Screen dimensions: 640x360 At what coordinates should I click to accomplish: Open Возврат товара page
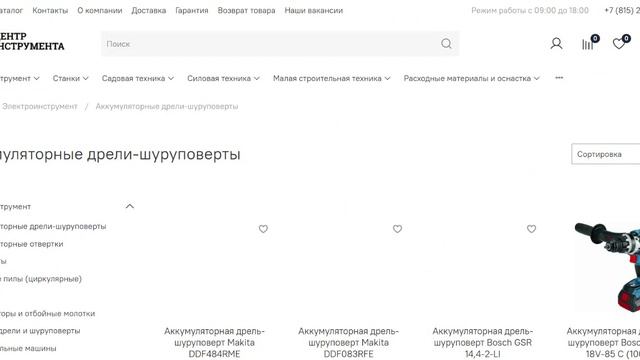click(246, 11)
